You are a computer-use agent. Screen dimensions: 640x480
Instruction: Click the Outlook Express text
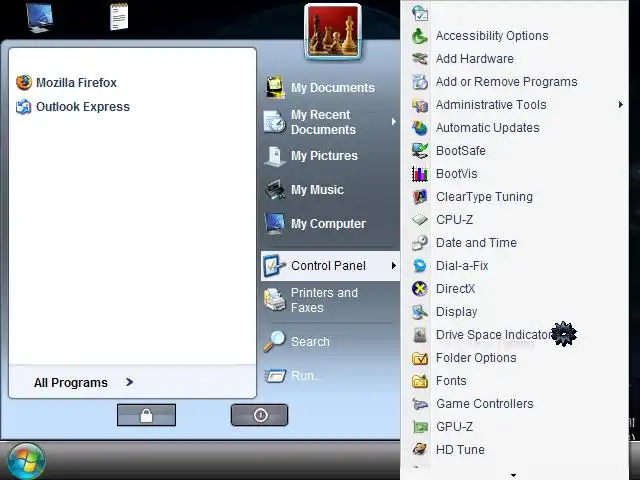point(83,107)
